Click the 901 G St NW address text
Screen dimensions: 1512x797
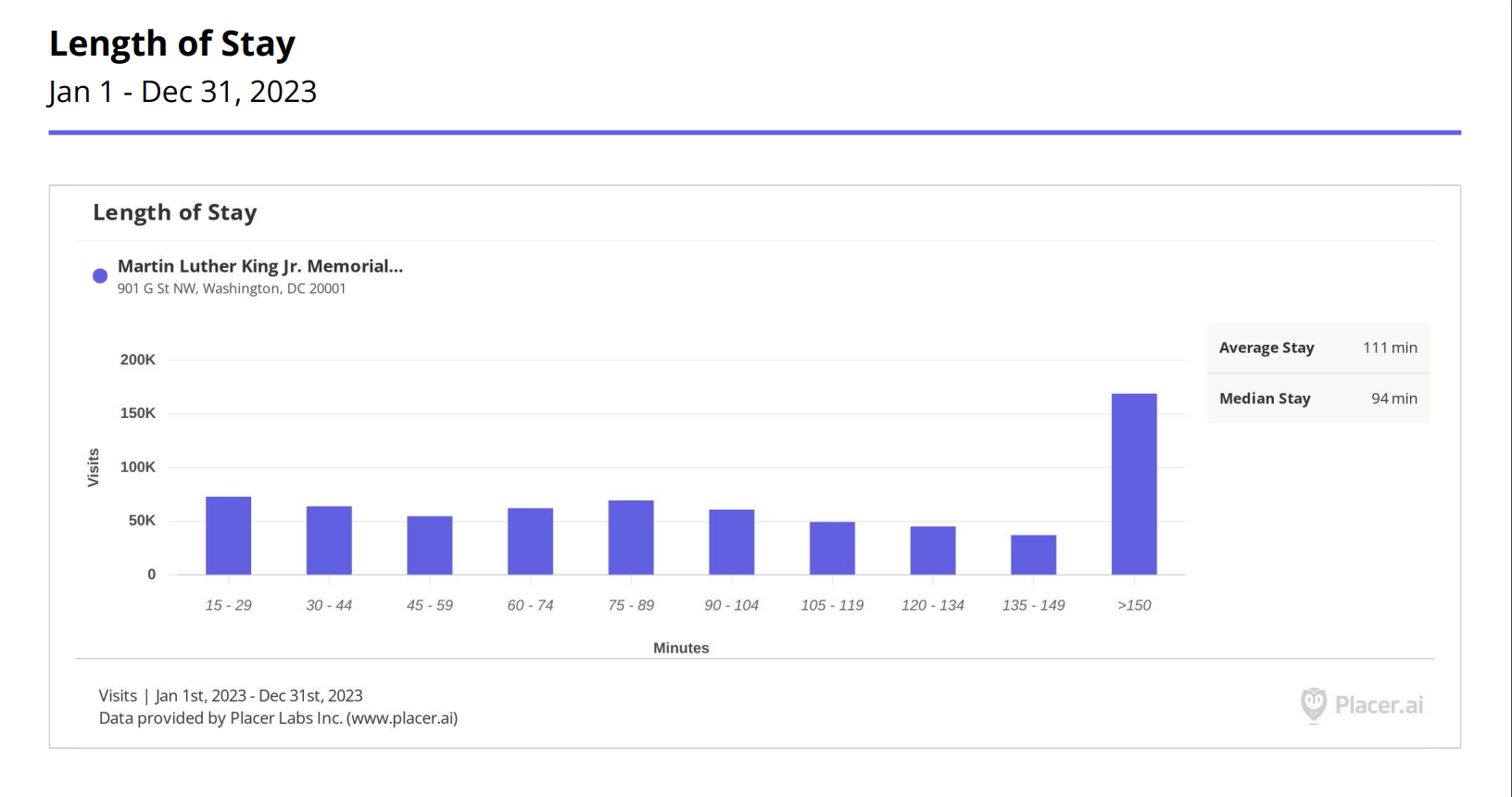pos(232,289)
